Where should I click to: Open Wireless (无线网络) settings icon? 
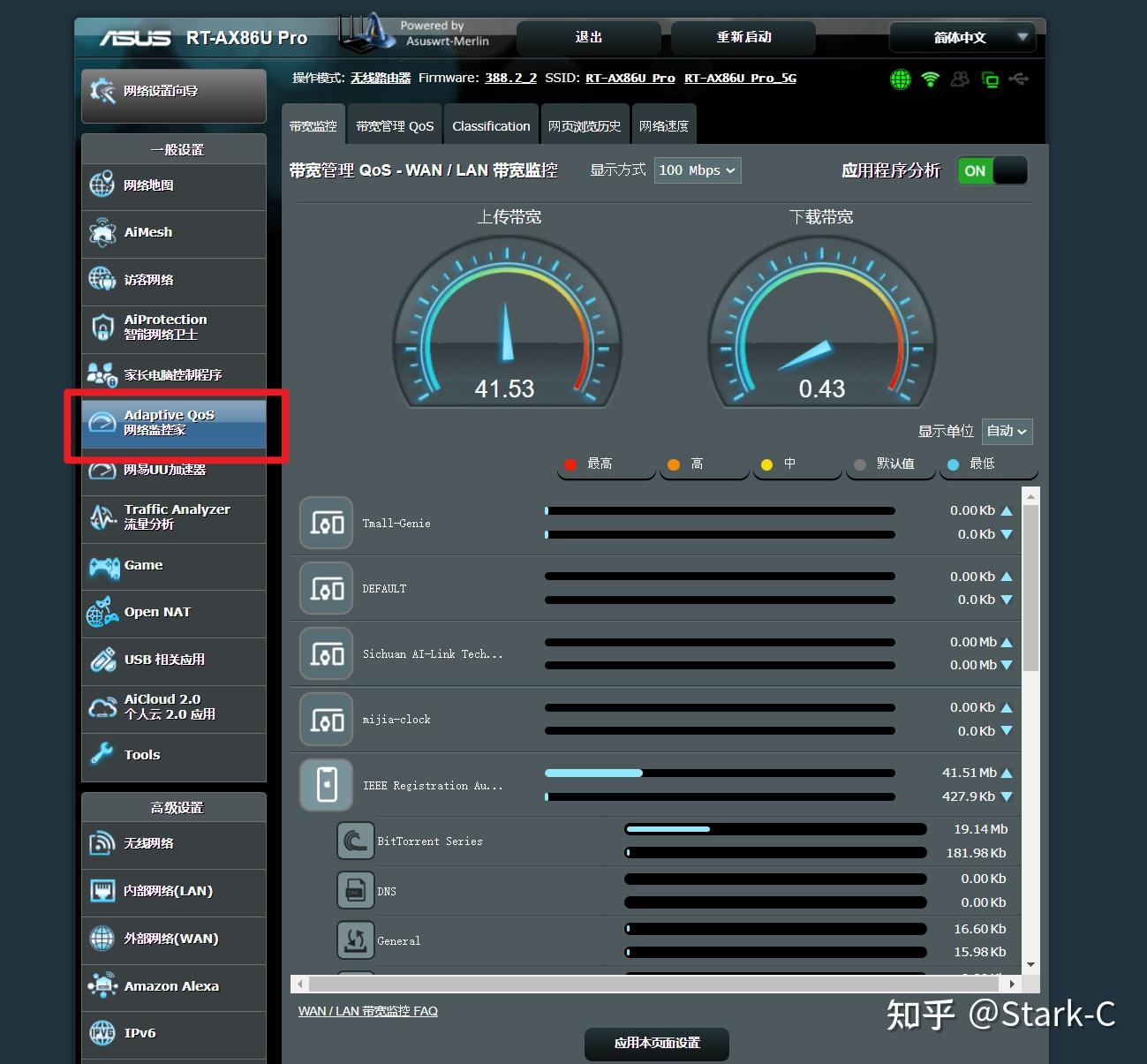click(x=102, y=843)
